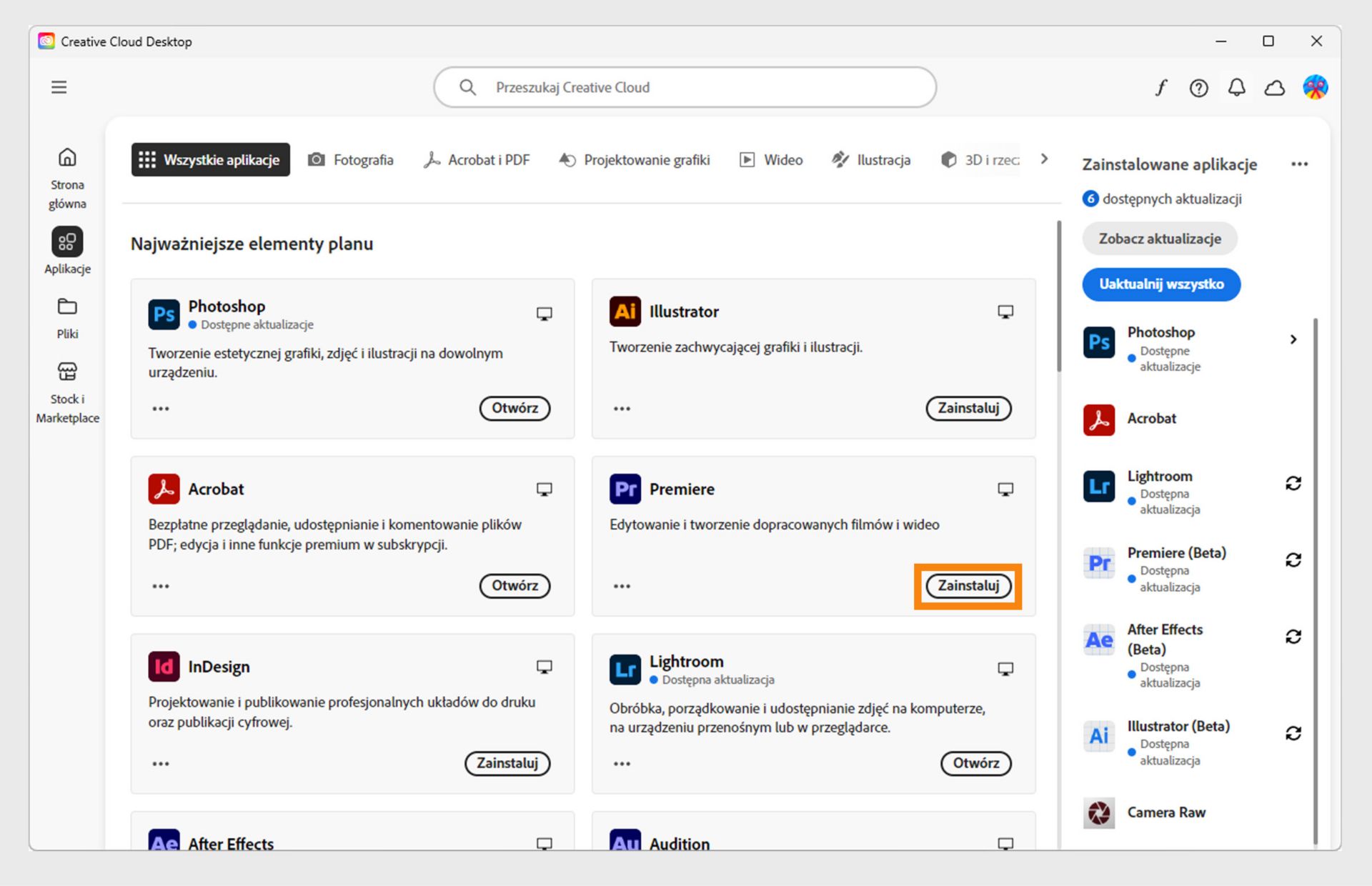Click the Premiere card app icon

click(625, 489)
